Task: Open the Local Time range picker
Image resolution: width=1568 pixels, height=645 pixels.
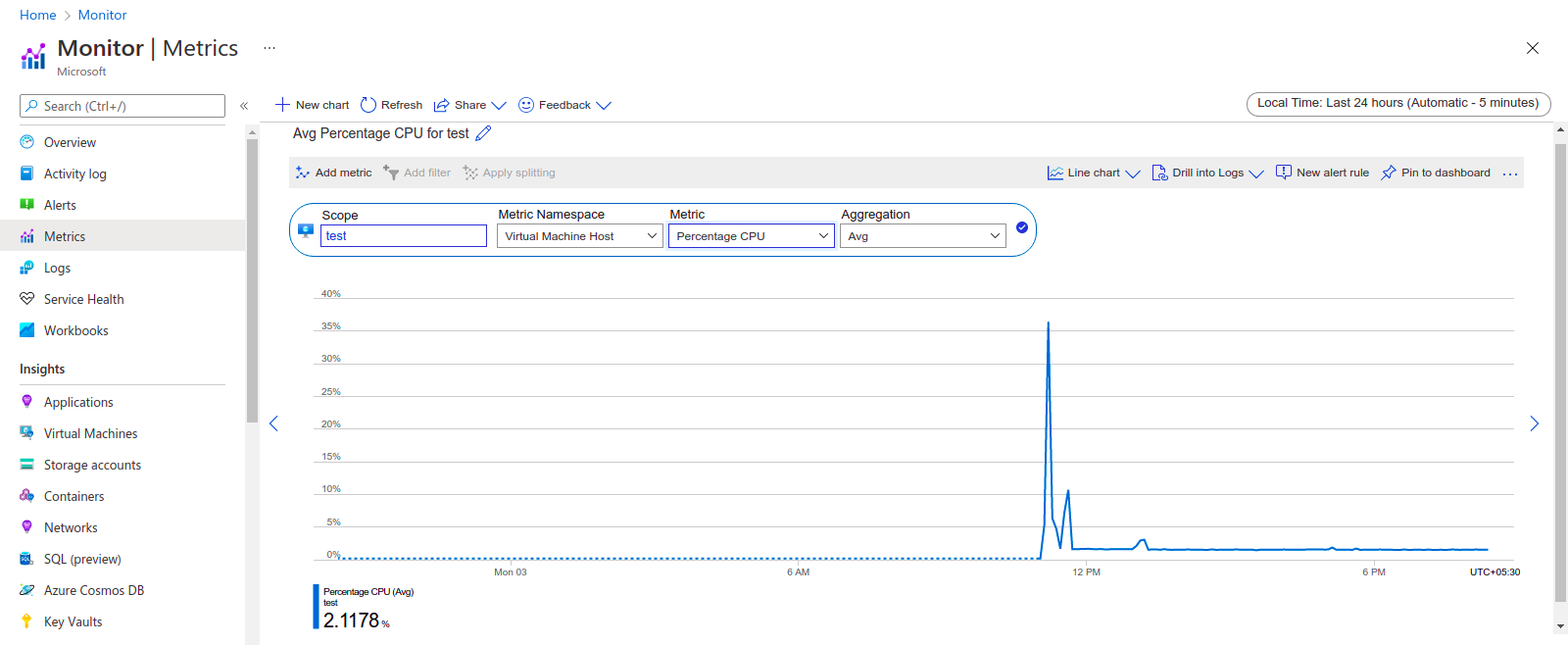Action: (x=1398, y=103)
